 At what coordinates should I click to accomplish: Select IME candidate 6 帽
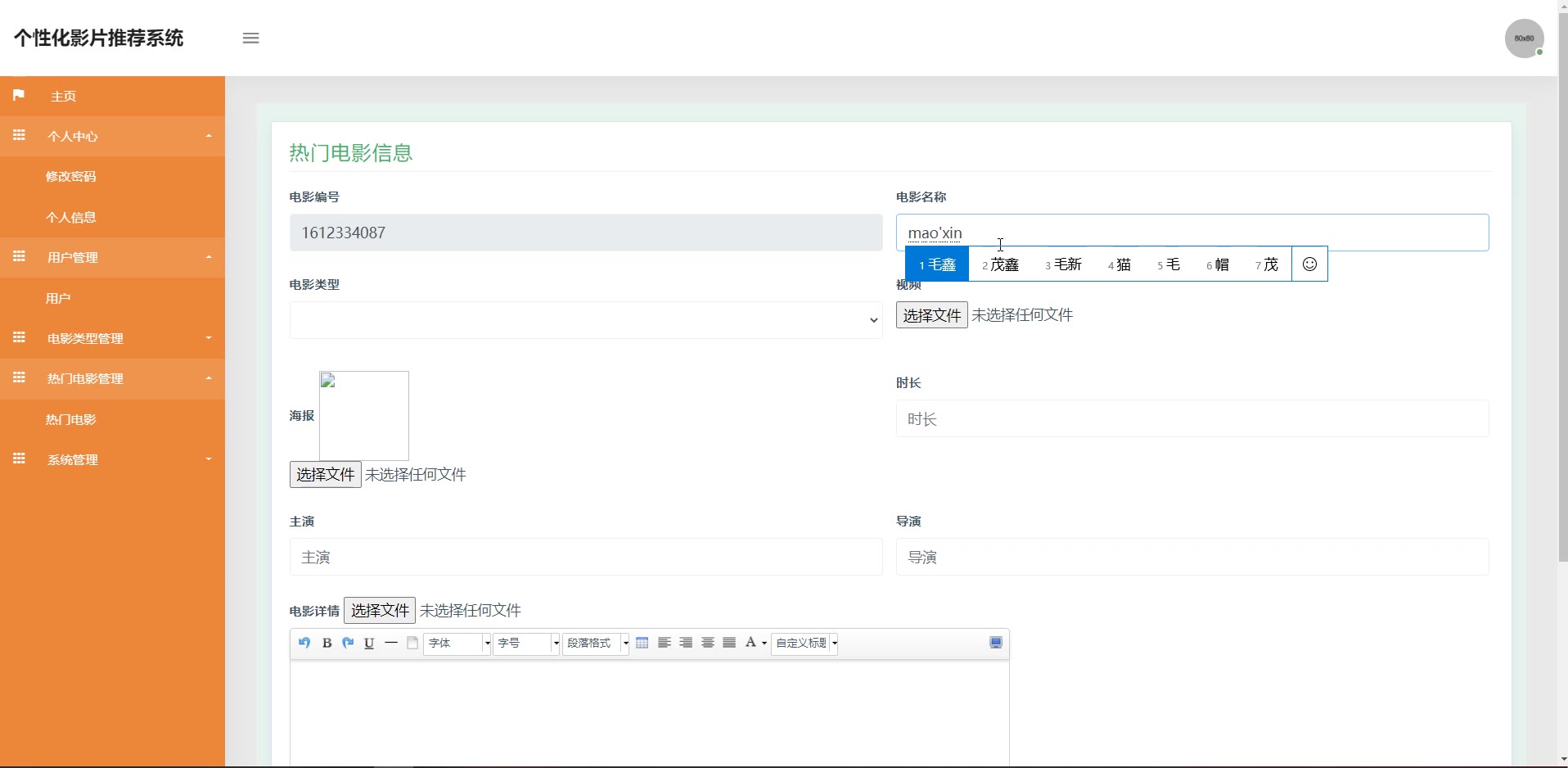tap(1218, 264)
